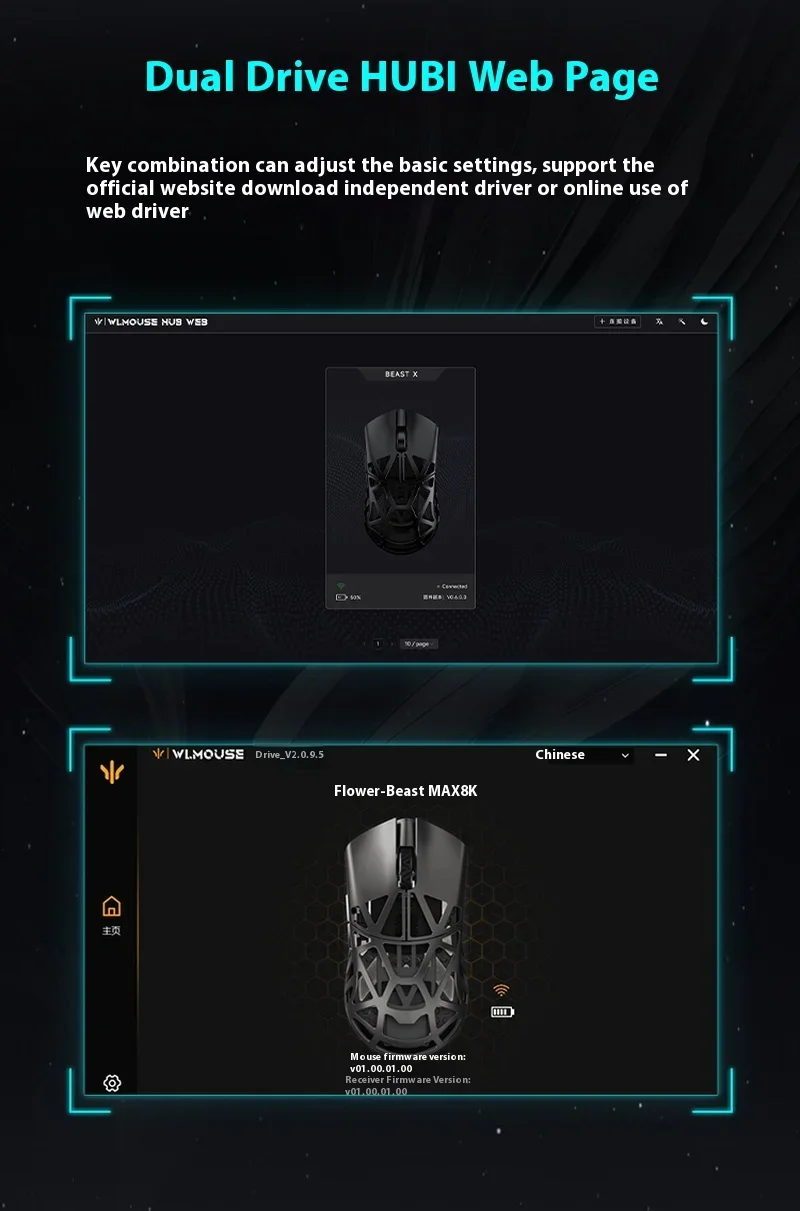Click the 50% battery icon on device card
Screen dimensions: 800x1211
click(341, 597)
